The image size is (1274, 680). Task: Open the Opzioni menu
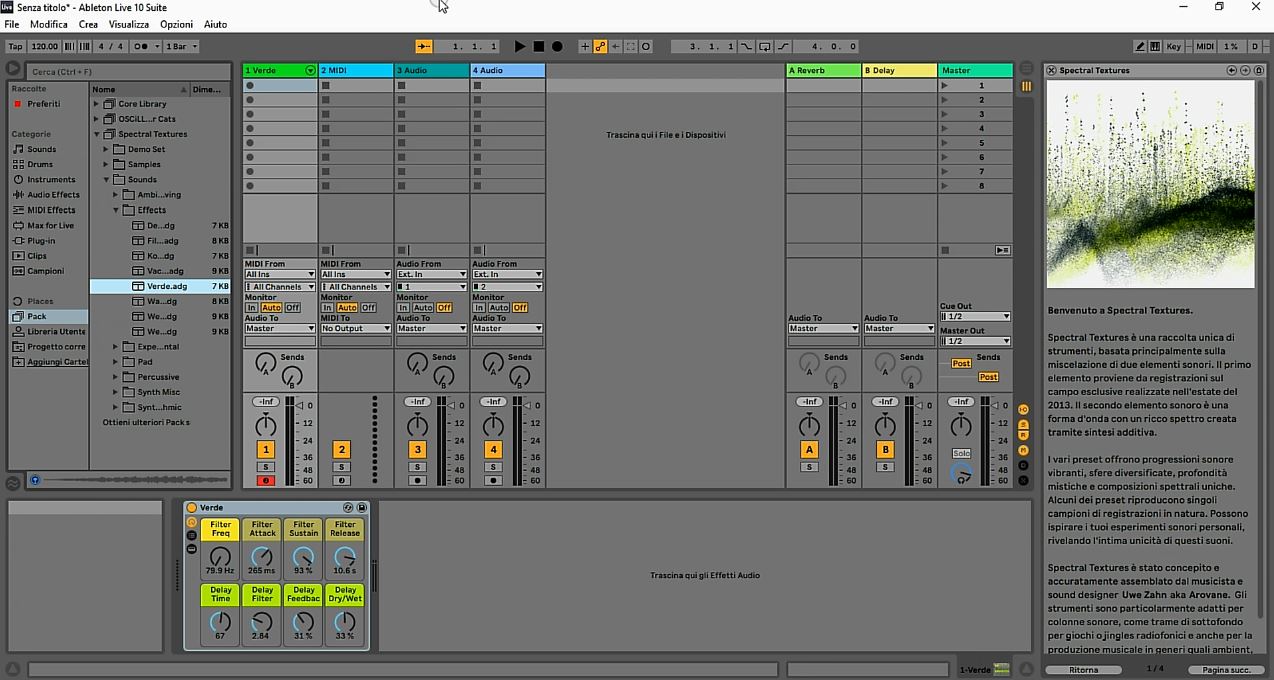(x=176, y=24)
